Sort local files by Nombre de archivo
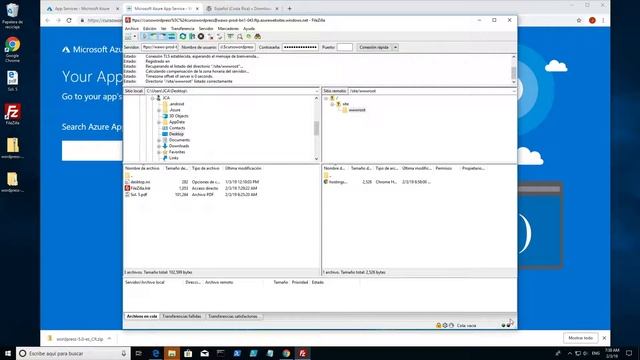 (x=143, y=168)
